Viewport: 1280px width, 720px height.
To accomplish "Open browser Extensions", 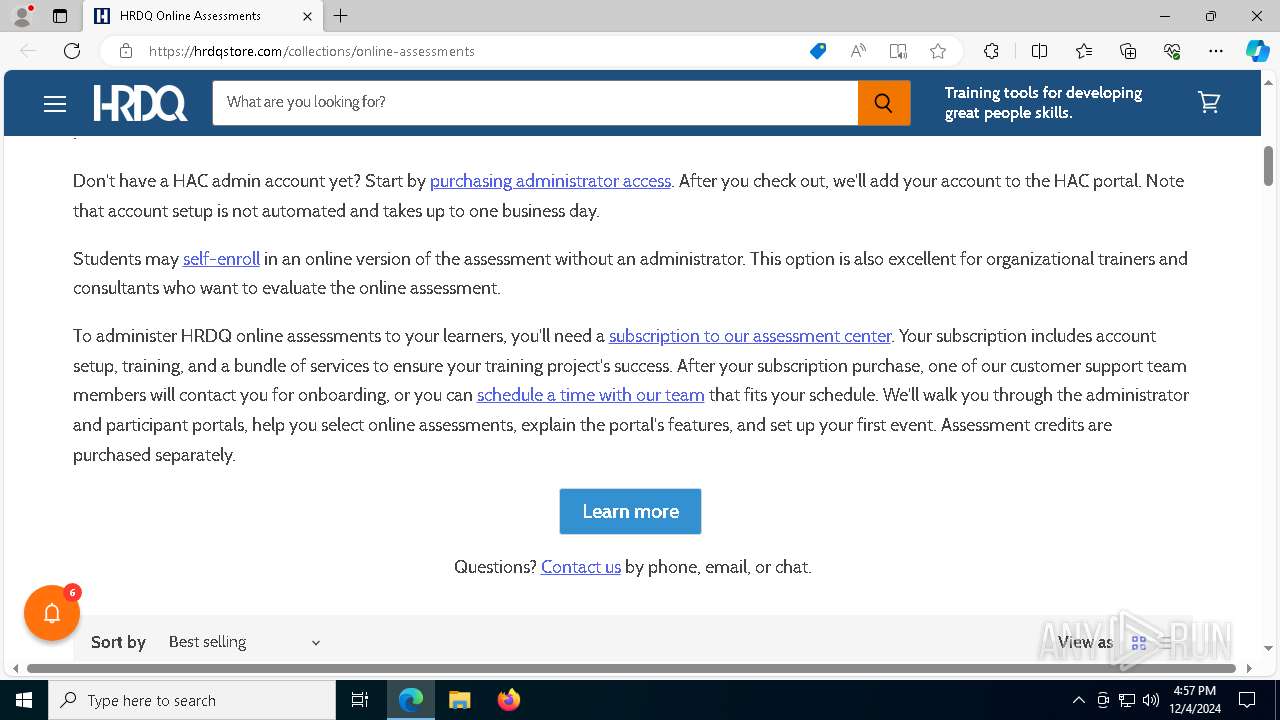I will point(991,51).
